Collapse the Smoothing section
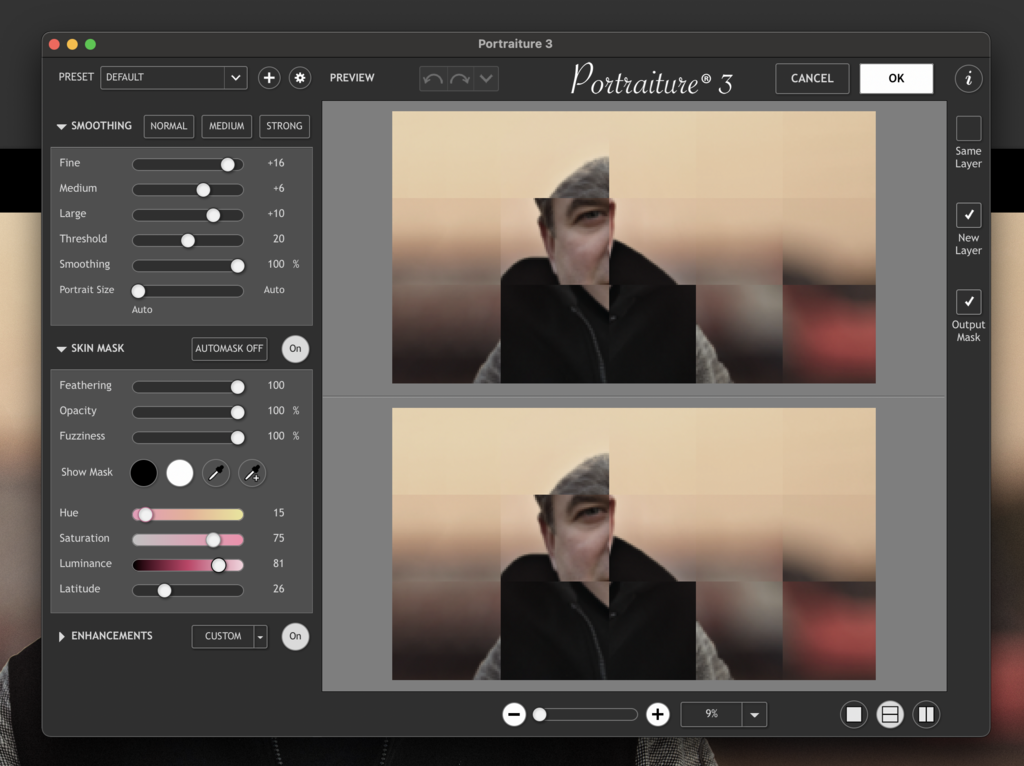The image size is (1024, 766). click(61, 126)
